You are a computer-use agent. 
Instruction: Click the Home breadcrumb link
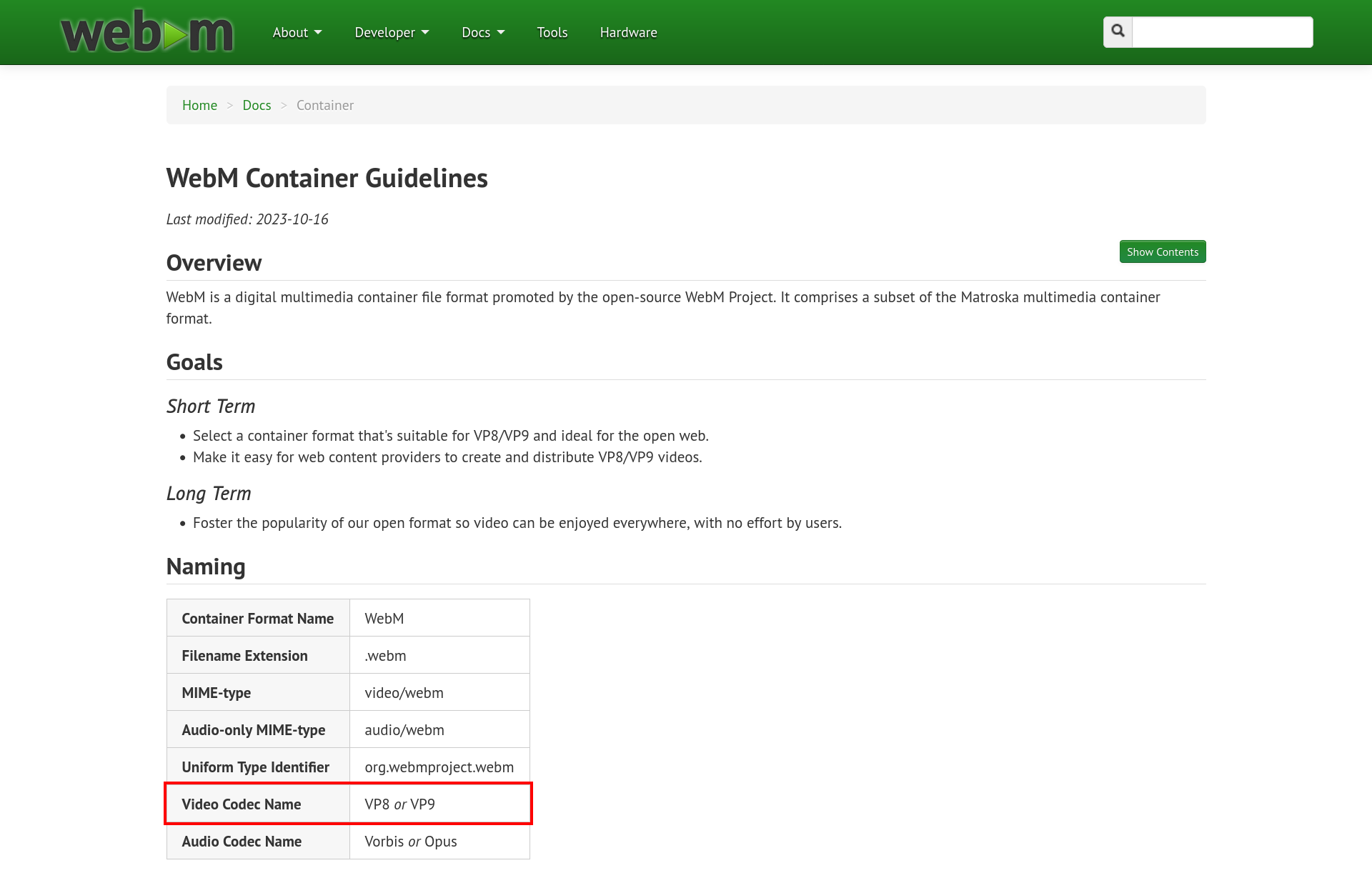point(199,105)
